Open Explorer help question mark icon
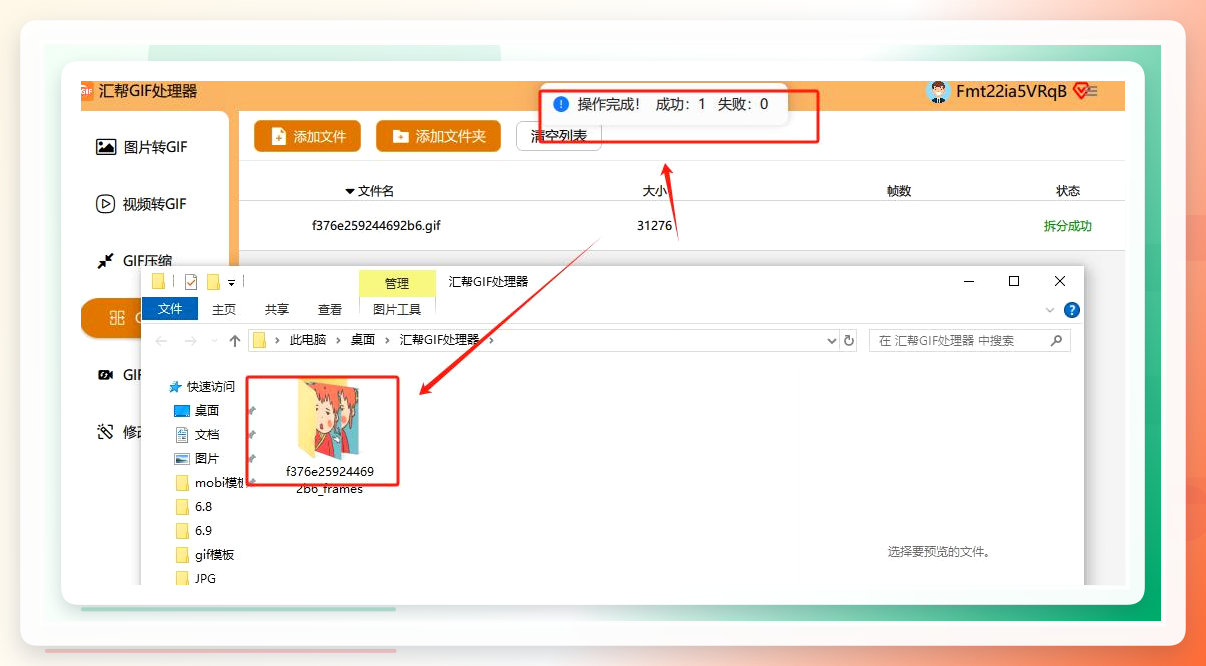1206x666 pixels. coord(1072,310)
